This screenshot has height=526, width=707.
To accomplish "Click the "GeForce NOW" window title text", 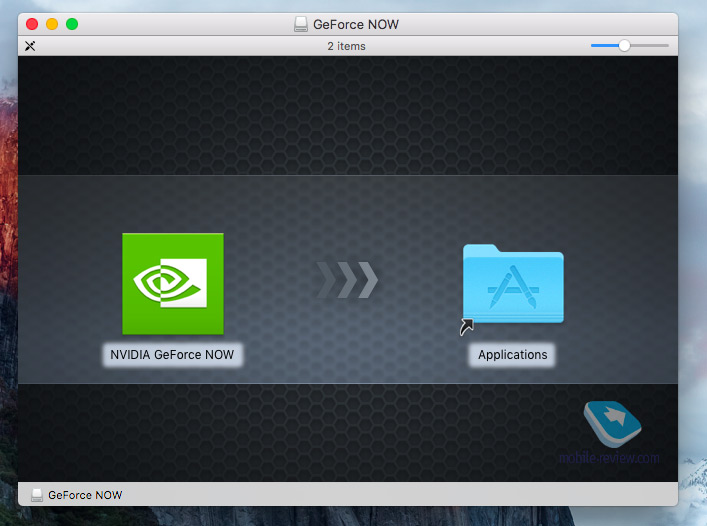I will (356, 24).
